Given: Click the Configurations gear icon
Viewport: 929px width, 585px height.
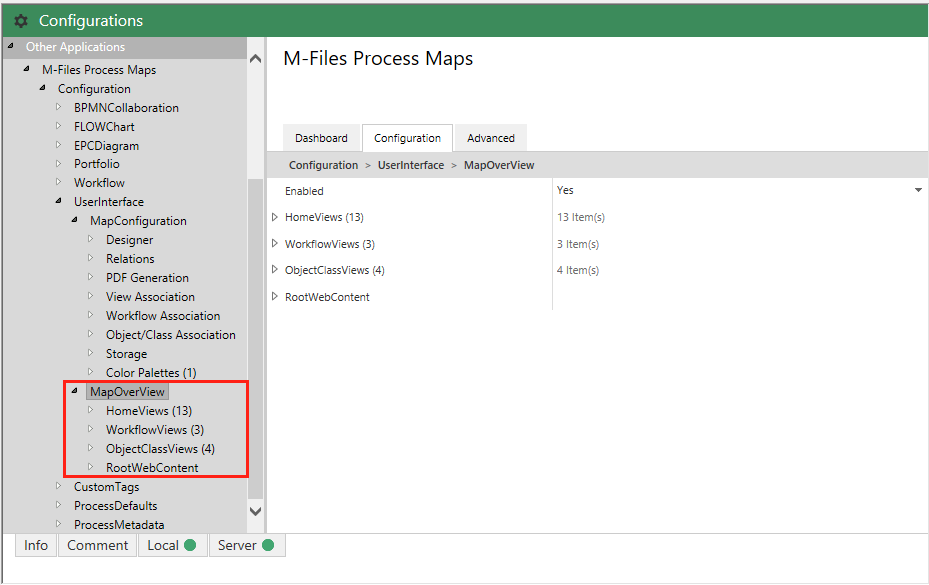Looking at the screenshot, I should [21, 21].
